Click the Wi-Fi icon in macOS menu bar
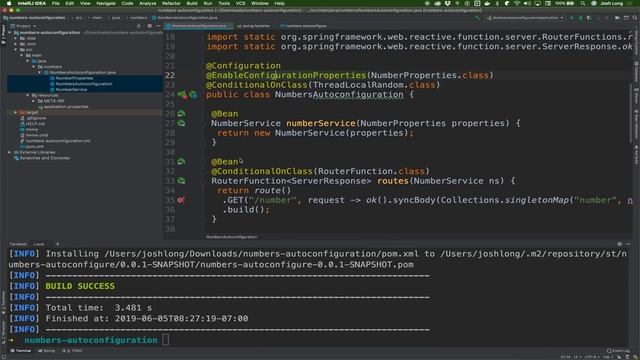 517,3
